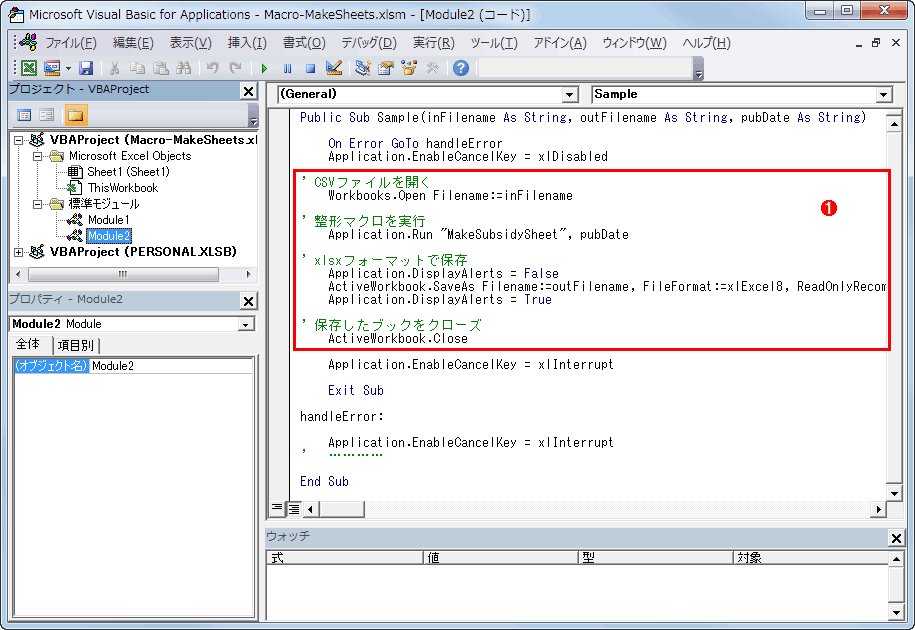Open the View Microsoft Excel icon
The width and height of the screenshot is (915, 630).
click(29, 68)
